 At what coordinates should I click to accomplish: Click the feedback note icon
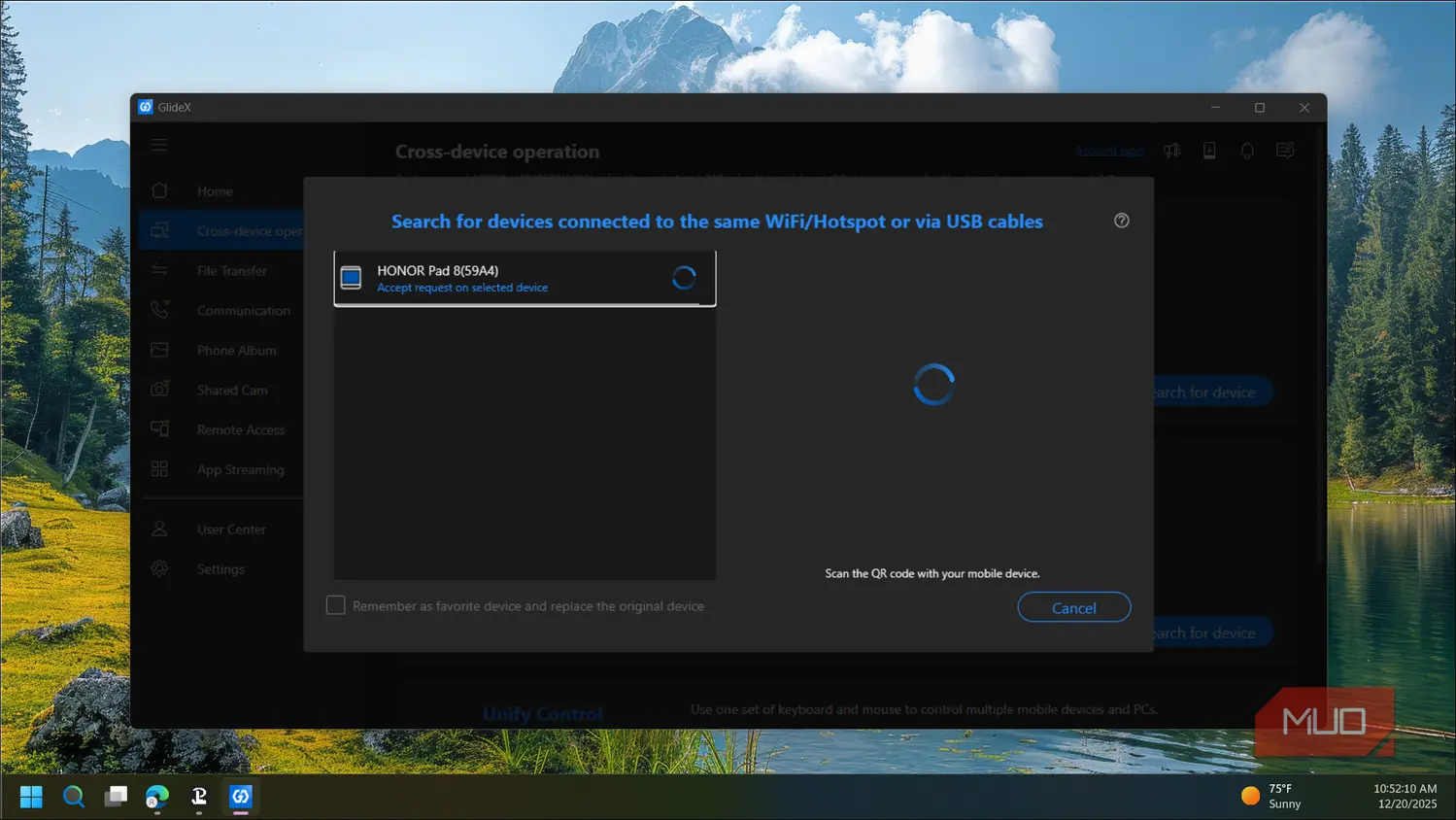pos(1285,151)
